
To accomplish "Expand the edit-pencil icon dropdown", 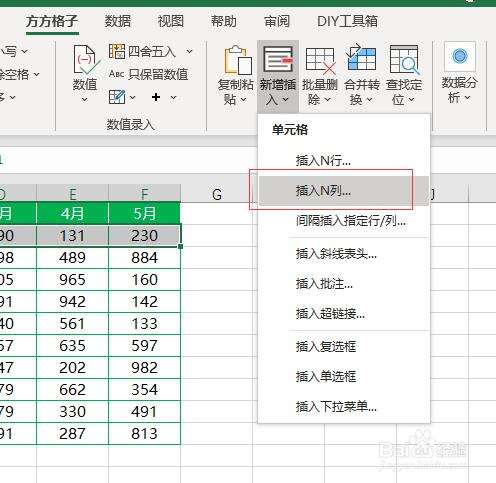I will [132, 97].
